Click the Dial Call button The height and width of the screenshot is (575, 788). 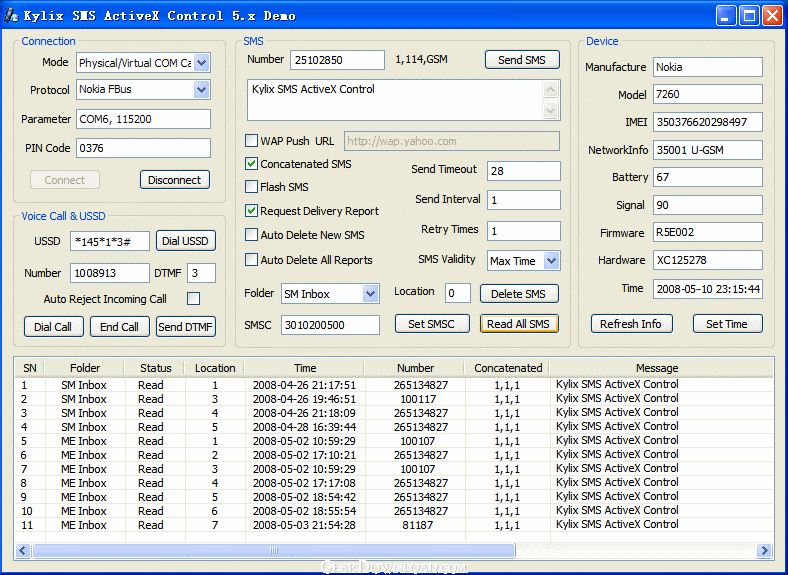[53, 327]
